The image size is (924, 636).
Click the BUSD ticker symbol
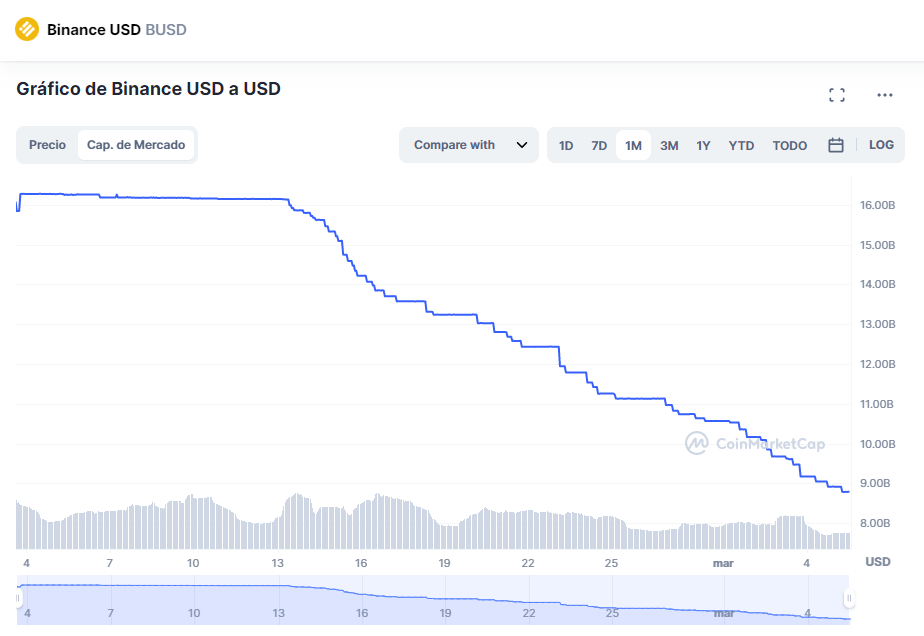pos(166,29)
